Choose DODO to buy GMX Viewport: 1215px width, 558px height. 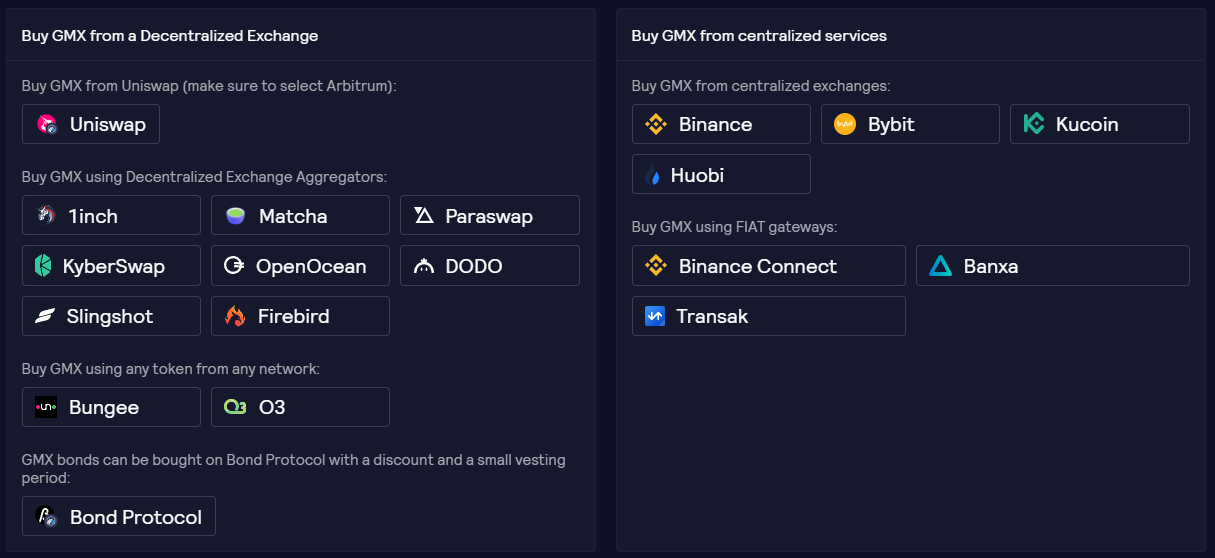click(489, 266)
